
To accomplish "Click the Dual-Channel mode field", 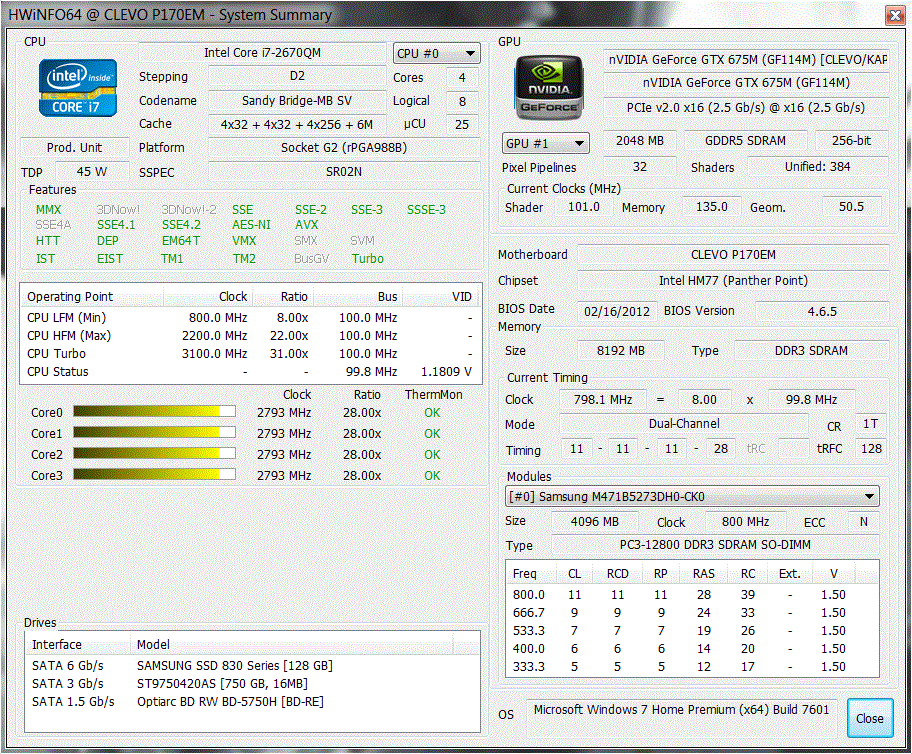I will (x=684, y=424).
